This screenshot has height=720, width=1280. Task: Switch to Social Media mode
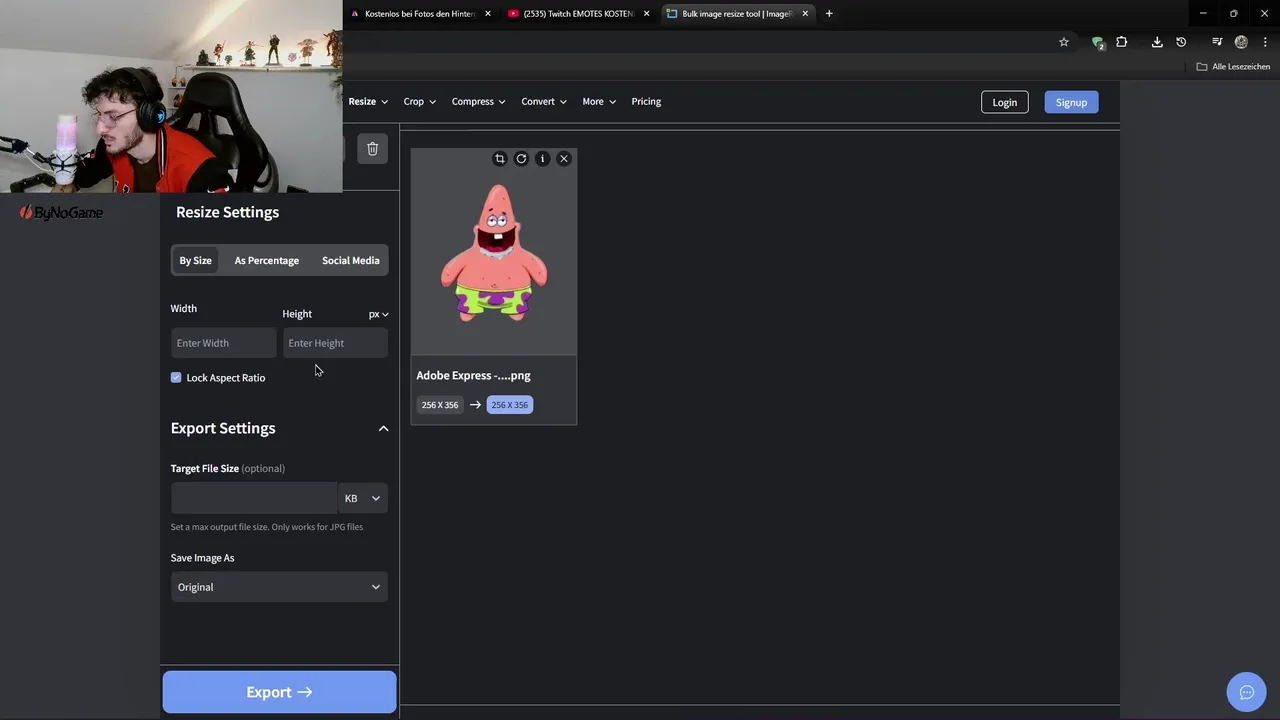pos(351,260)
